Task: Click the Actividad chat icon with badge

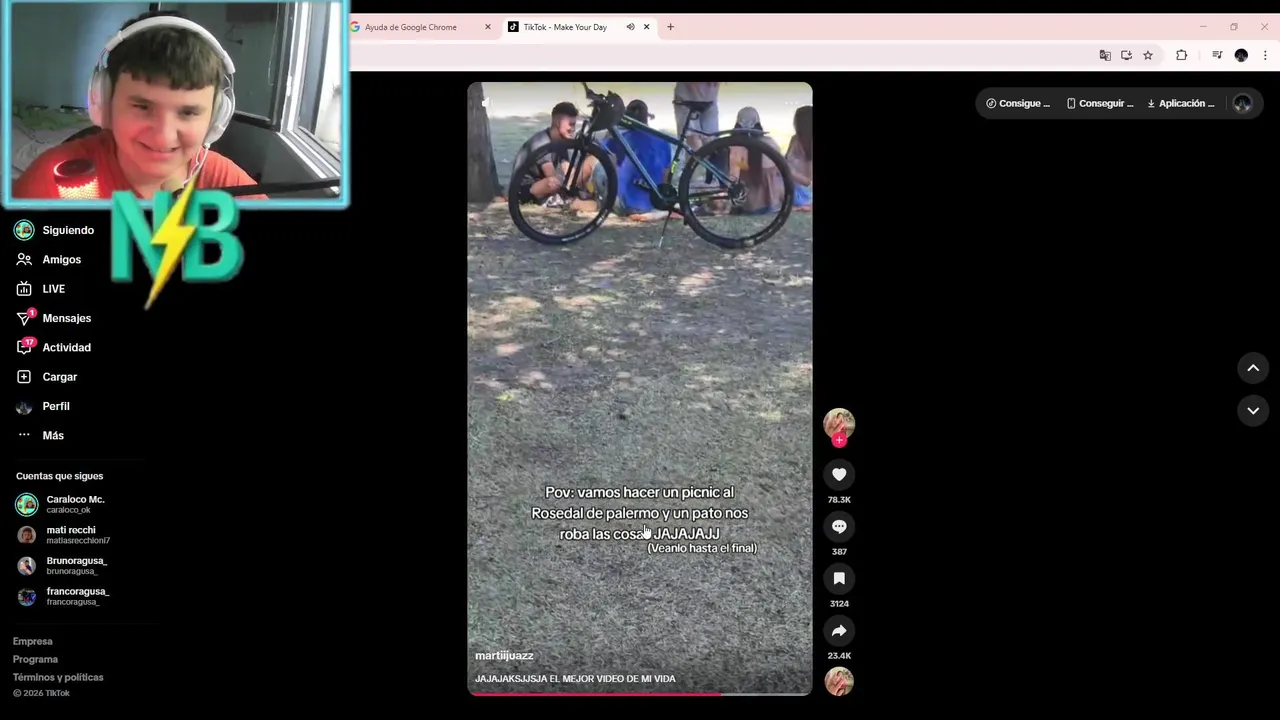Action: (24, 347)
